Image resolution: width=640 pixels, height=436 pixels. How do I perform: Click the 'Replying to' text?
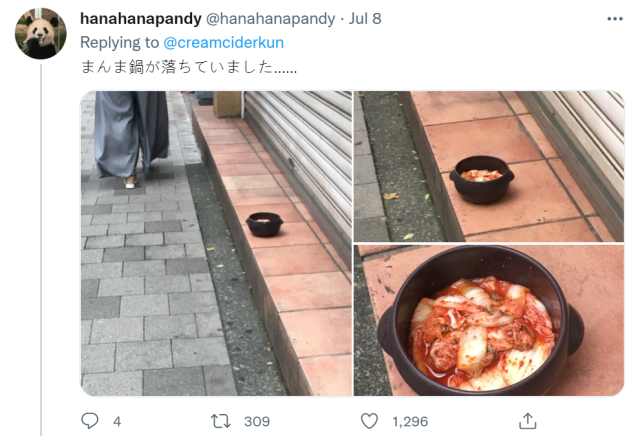tap(119, 42)
